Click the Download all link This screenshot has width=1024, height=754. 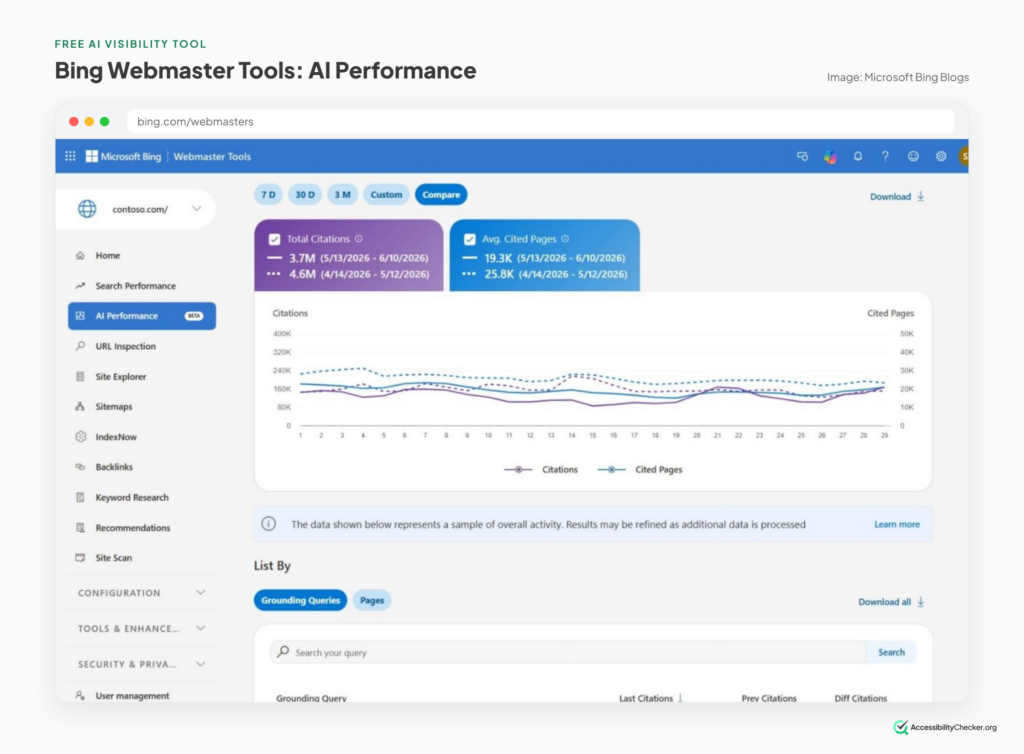tap(891, 602)
